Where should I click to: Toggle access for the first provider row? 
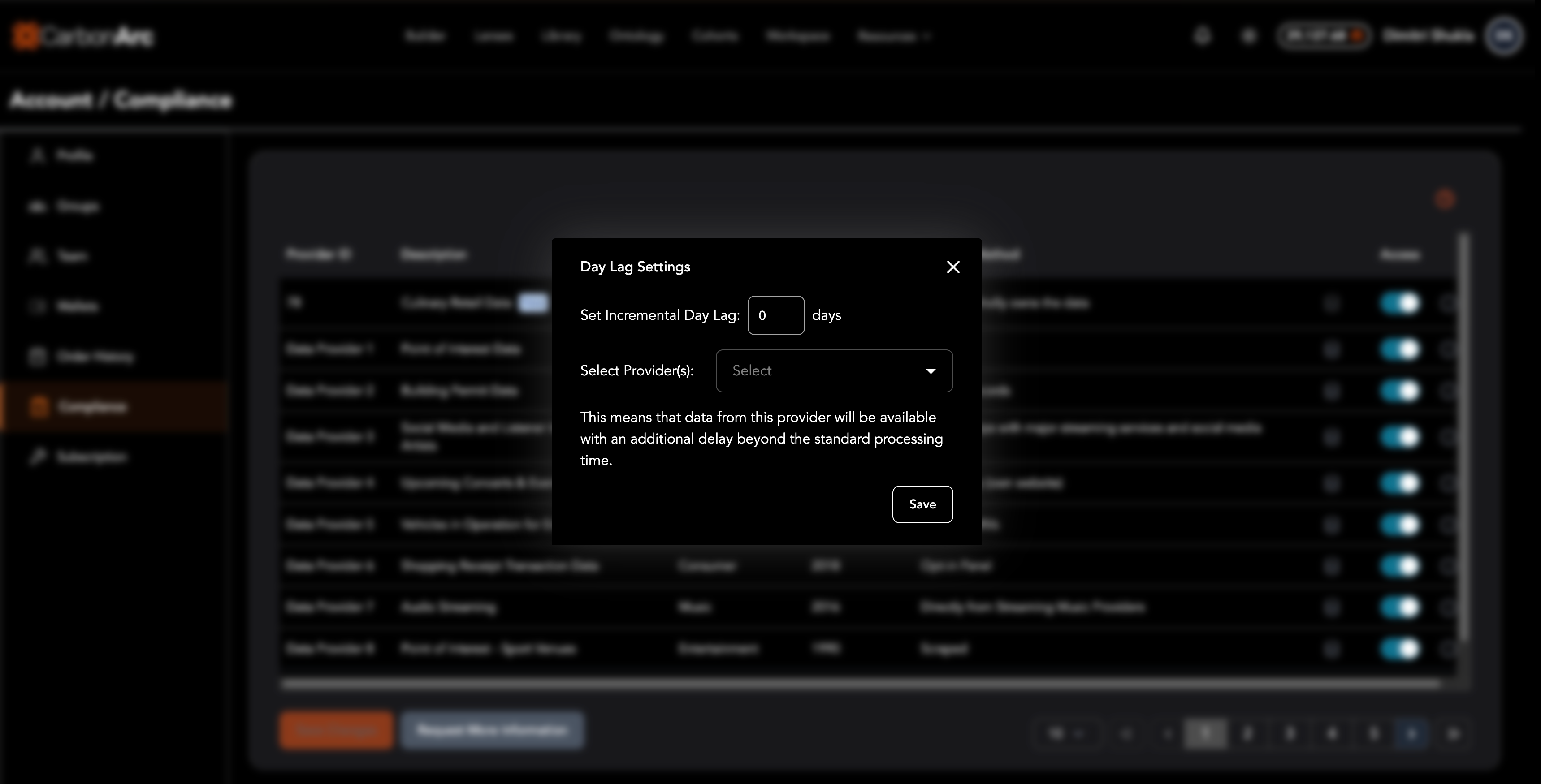point(1399,303)
